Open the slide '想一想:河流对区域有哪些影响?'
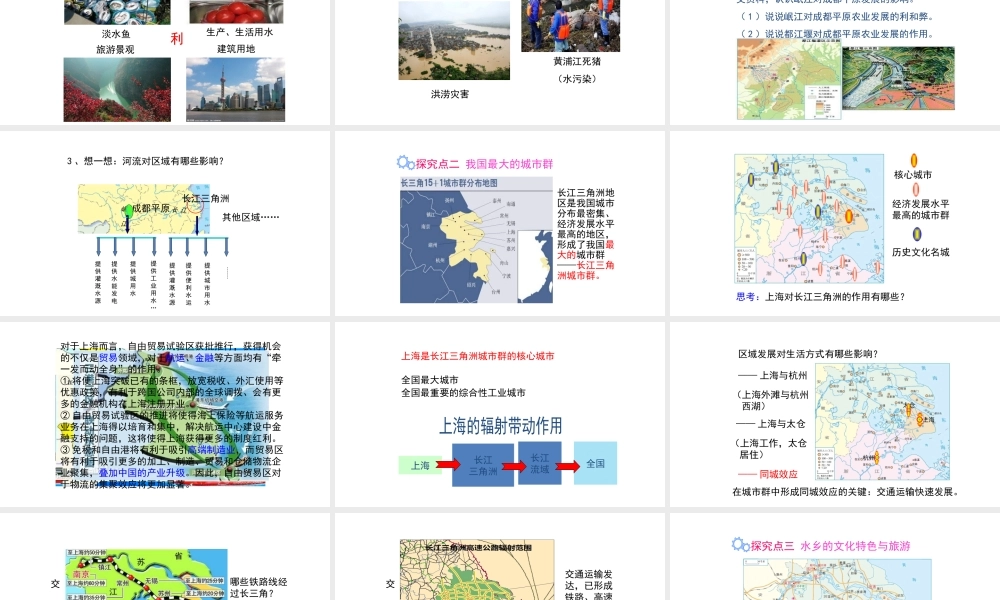 (165, 223)
